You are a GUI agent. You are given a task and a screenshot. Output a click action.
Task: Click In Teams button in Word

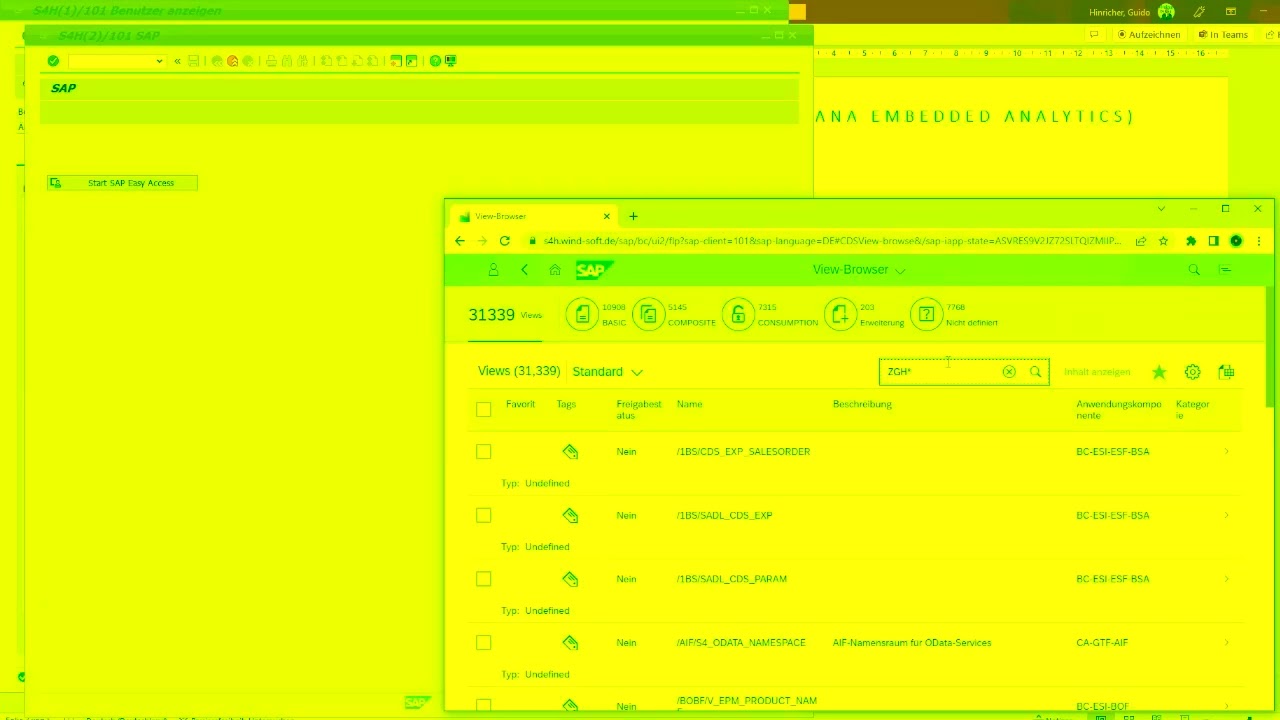point(1223,34)
